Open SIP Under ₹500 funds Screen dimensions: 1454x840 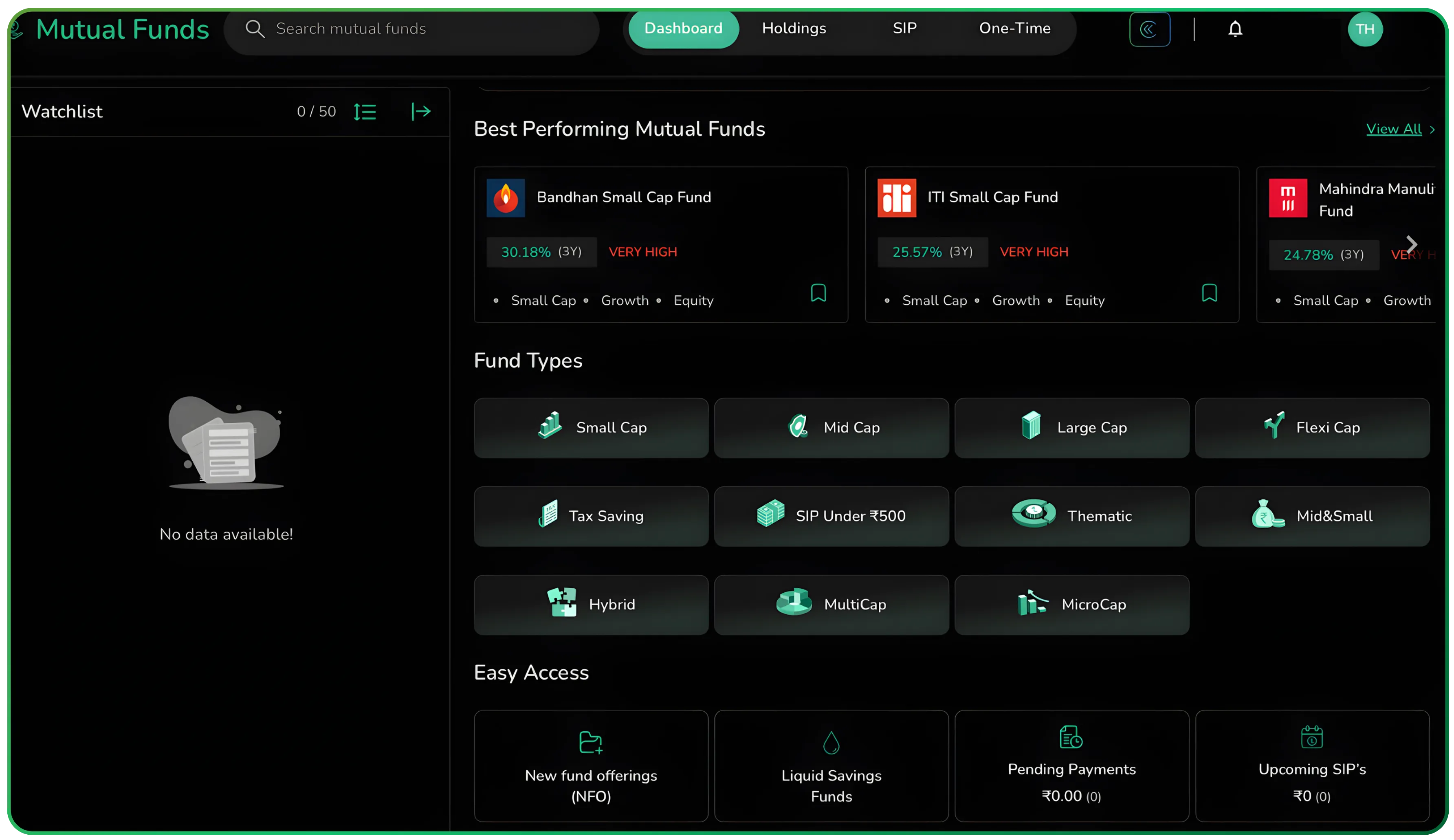[831, 517]
